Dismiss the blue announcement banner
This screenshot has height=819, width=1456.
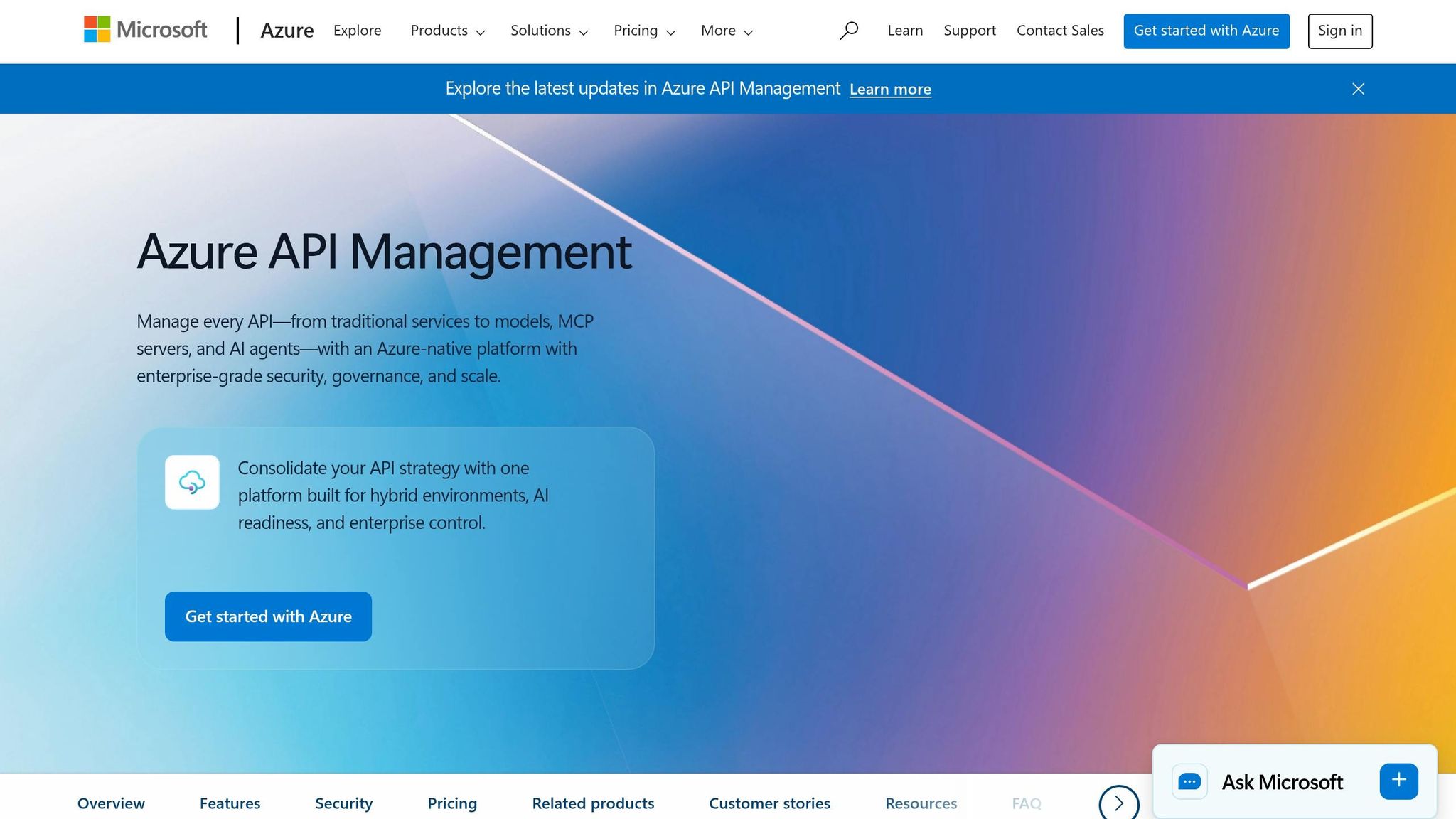click(1358, 89)
